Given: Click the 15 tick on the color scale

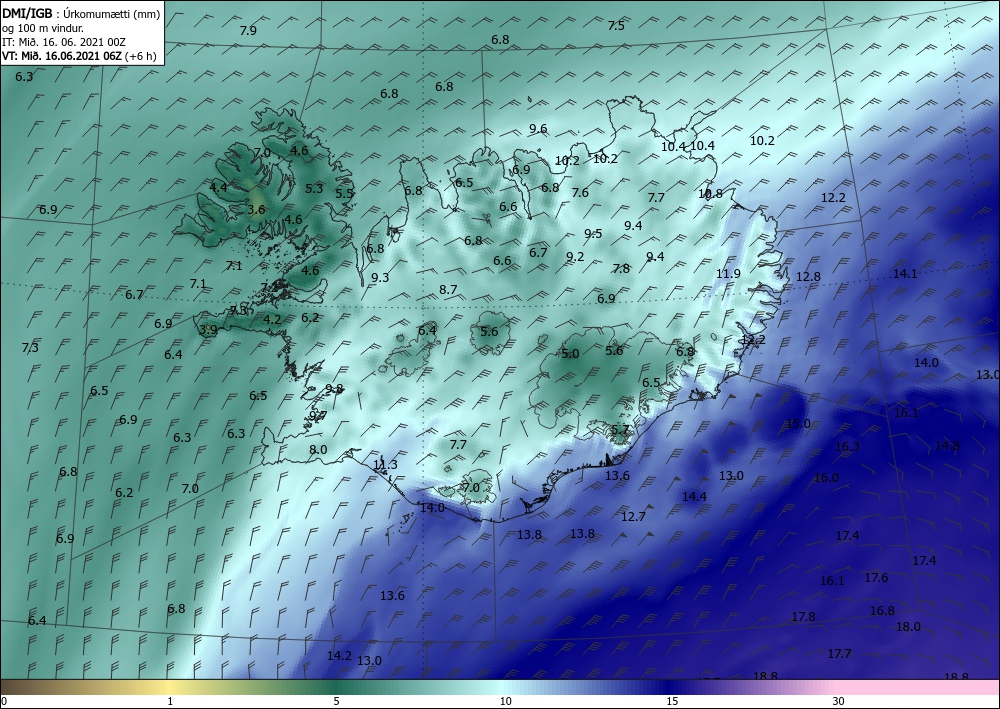Looking at the screenshot, I should [672, 702].
